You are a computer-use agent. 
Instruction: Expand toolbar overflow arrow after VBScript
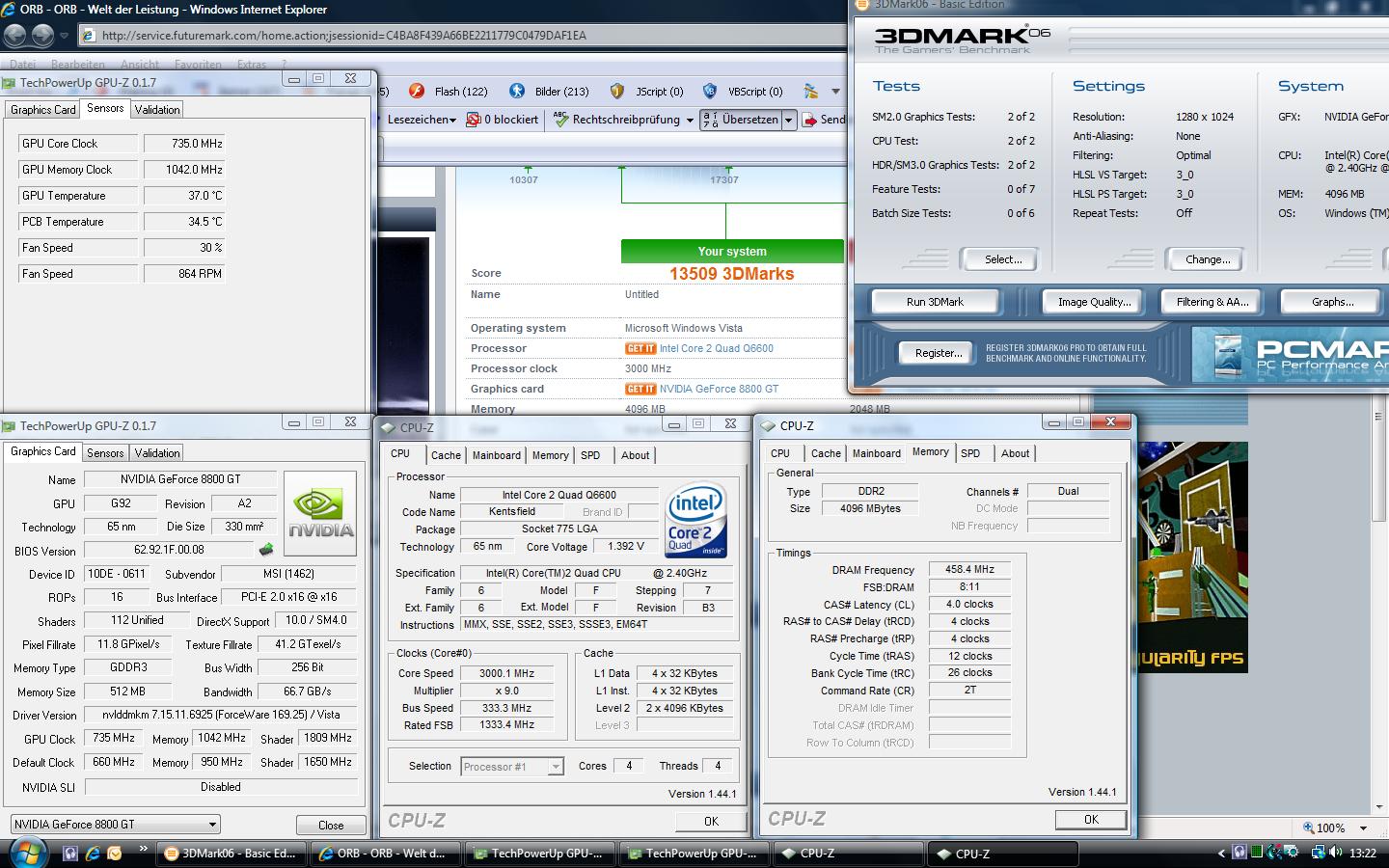click(835, 92)
